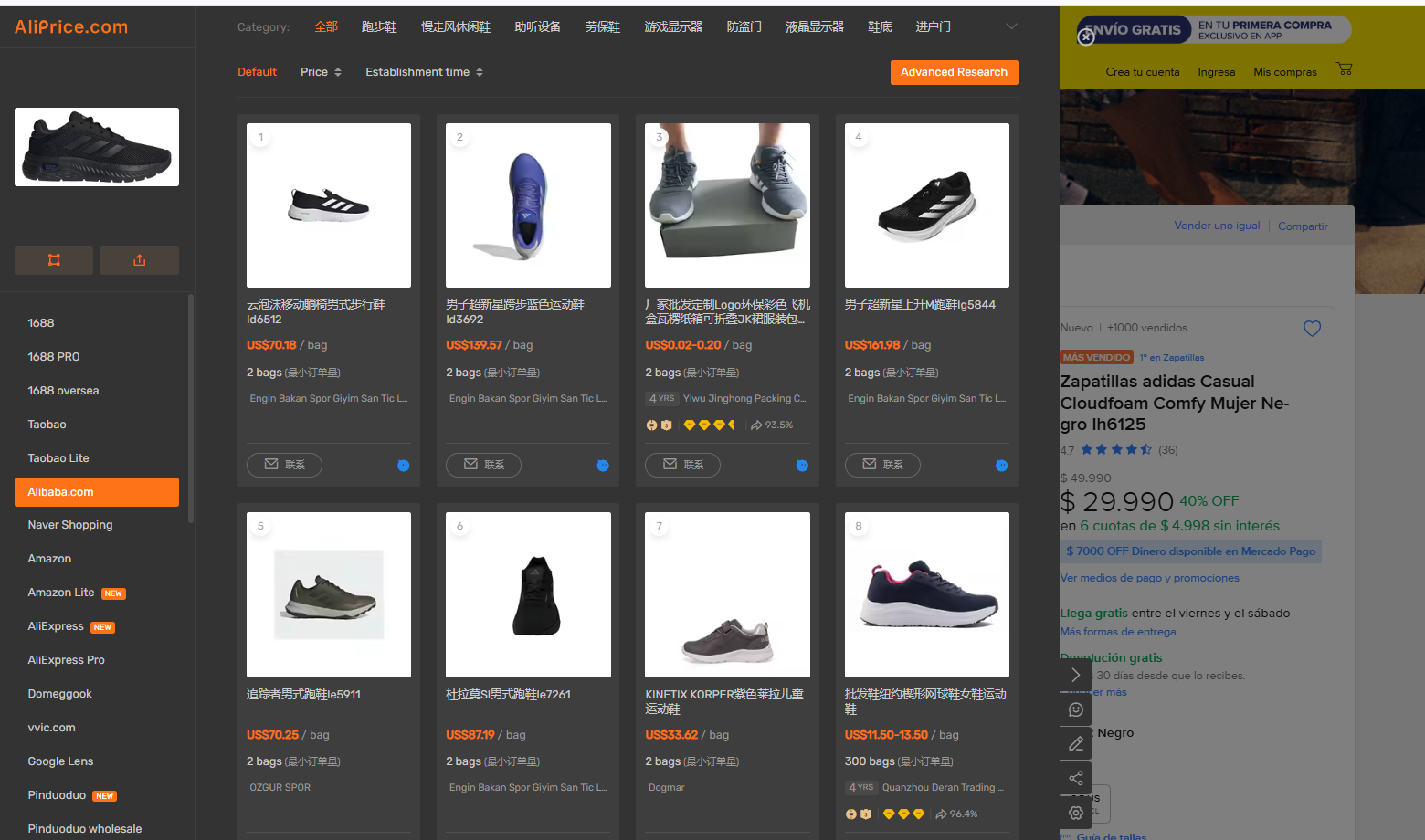Click the sidebar source list scrollbar

coord(191,408)
